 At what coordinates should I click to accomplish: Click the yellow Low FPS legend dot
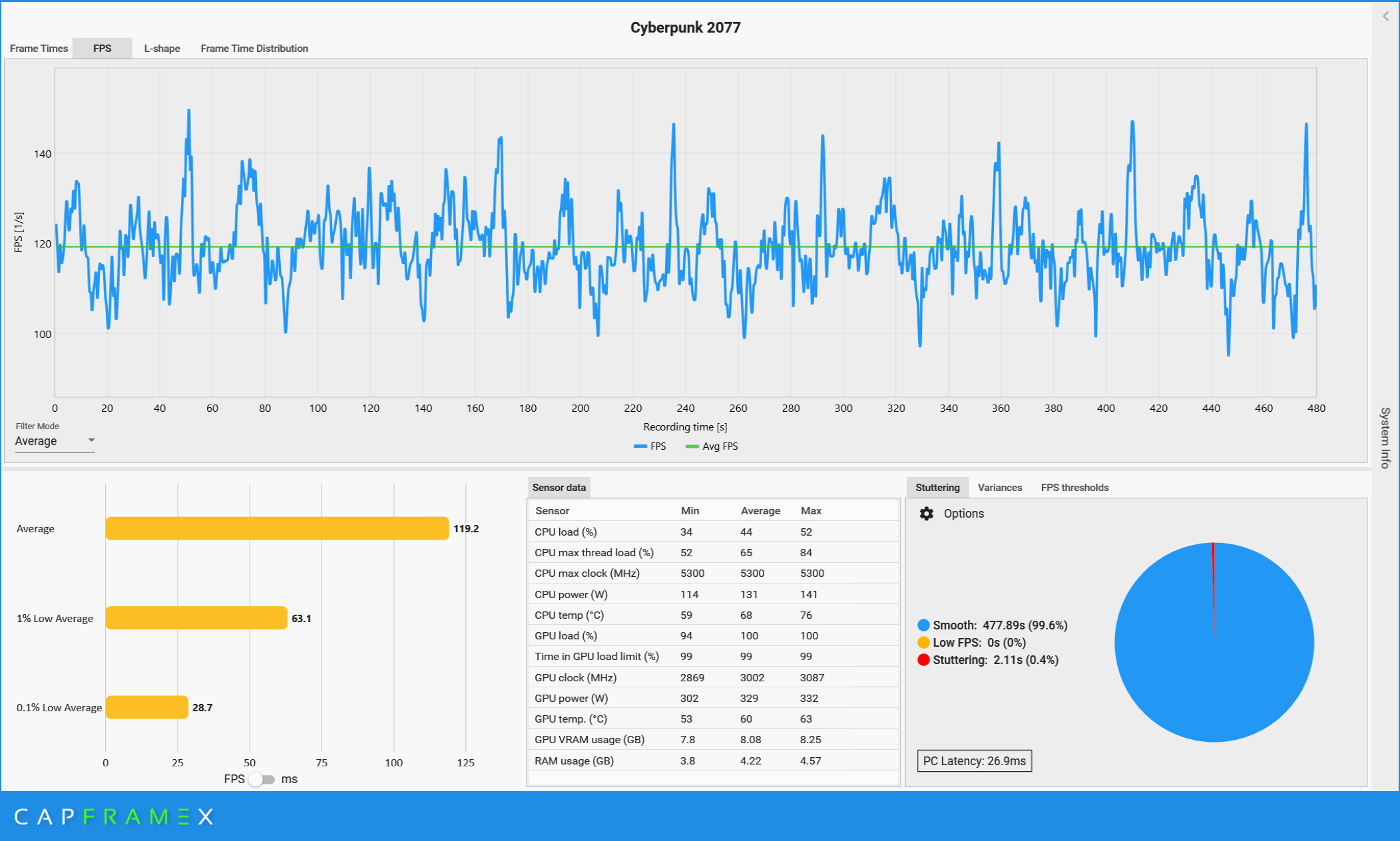(923, 643)
